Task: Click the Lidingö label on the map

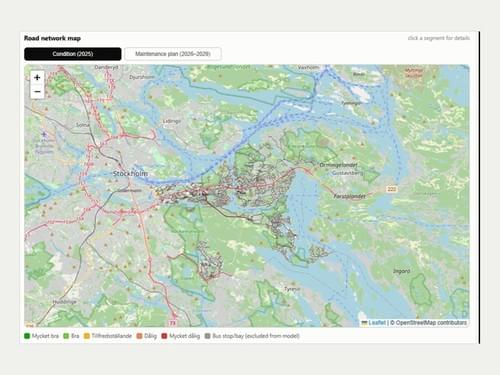Action: coord(172,121)
